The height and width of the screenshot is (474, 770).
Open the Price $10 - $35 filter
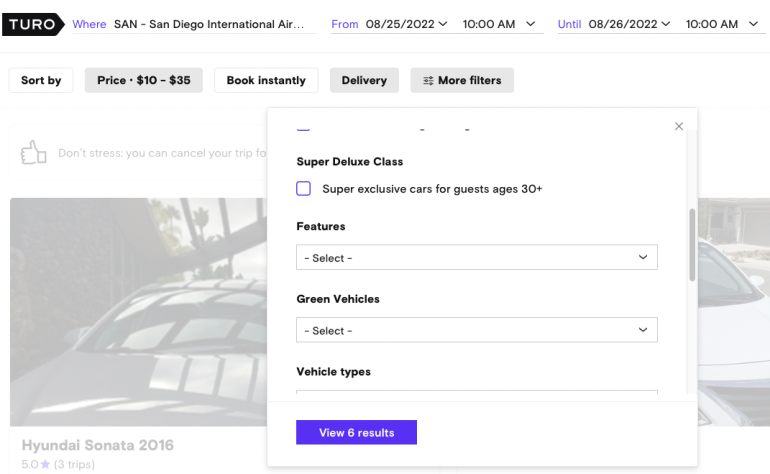(x=143, y=81)
